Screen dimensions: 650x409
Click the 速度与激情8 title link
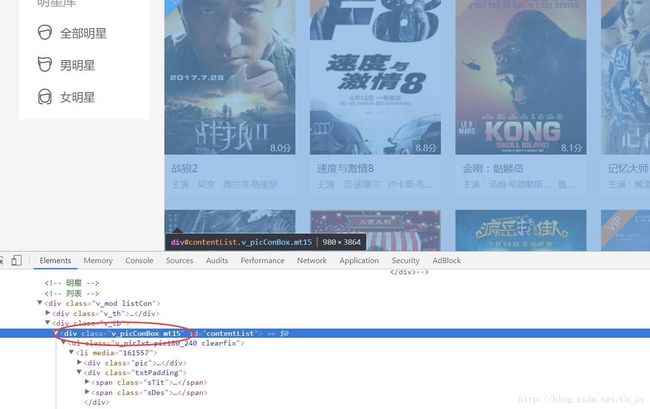tap(345, 168)
